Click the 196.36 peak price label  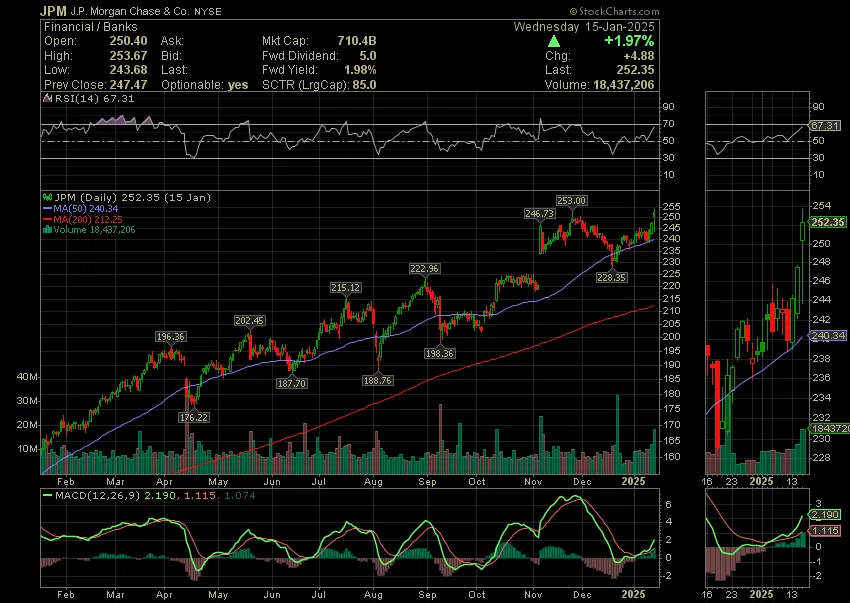(171, 337)
